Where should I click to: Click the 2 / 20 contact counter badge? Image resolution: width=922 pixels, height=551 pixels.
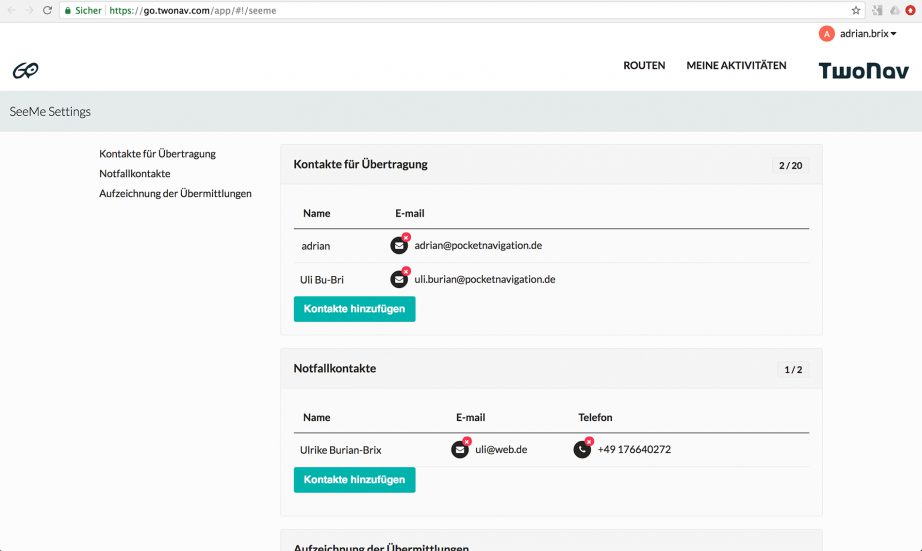[x=790, y=165]
